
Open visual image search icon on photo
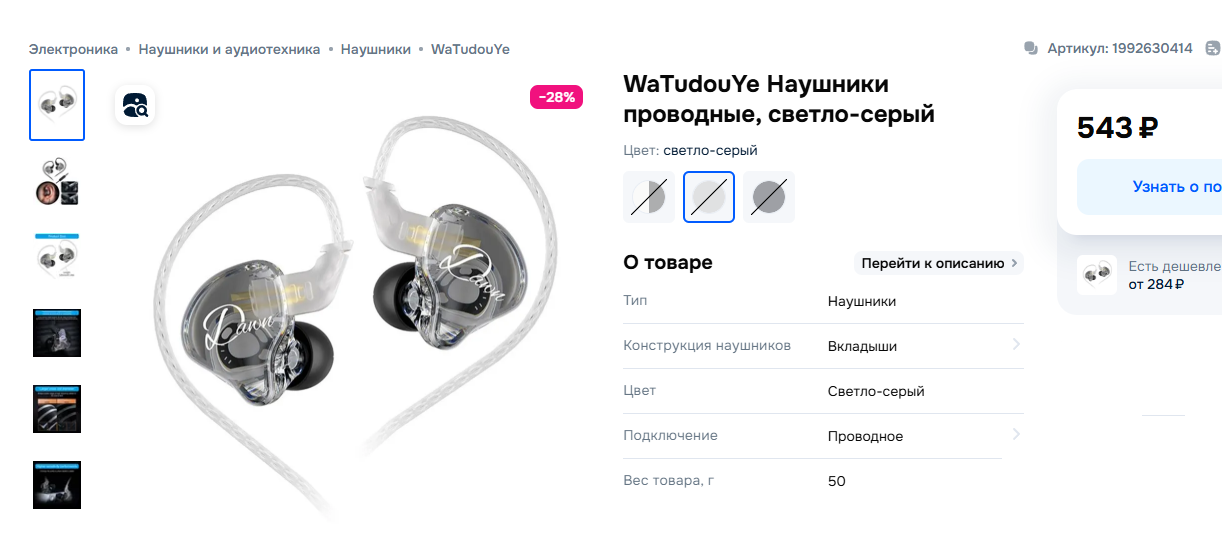point(135,105)
